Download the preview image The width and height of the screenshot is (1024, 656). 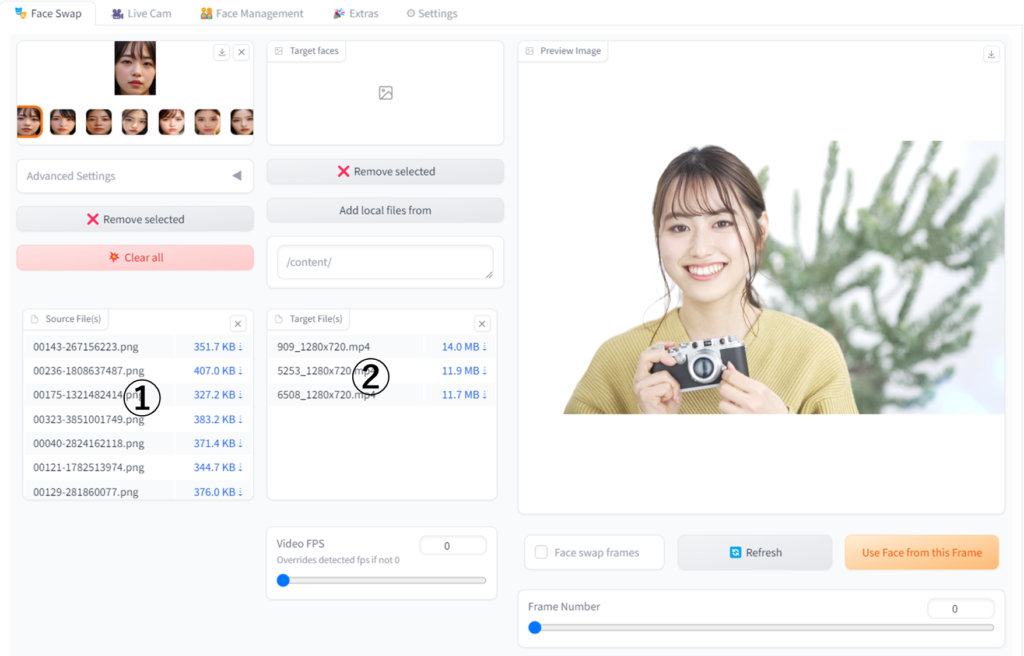(x=991, y=54)
